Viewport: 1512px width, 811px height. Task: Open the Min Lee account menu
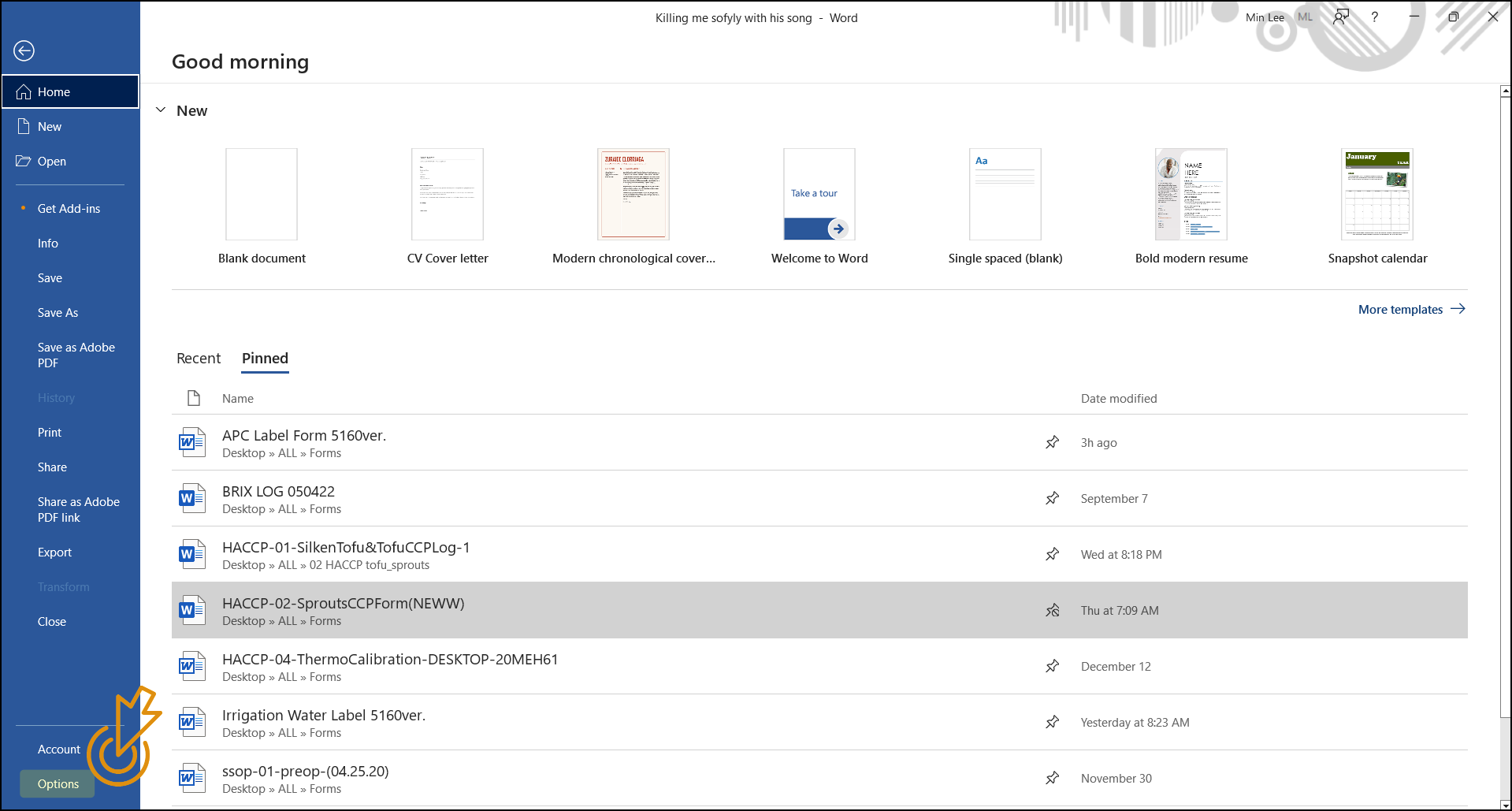pos(1265,17)
